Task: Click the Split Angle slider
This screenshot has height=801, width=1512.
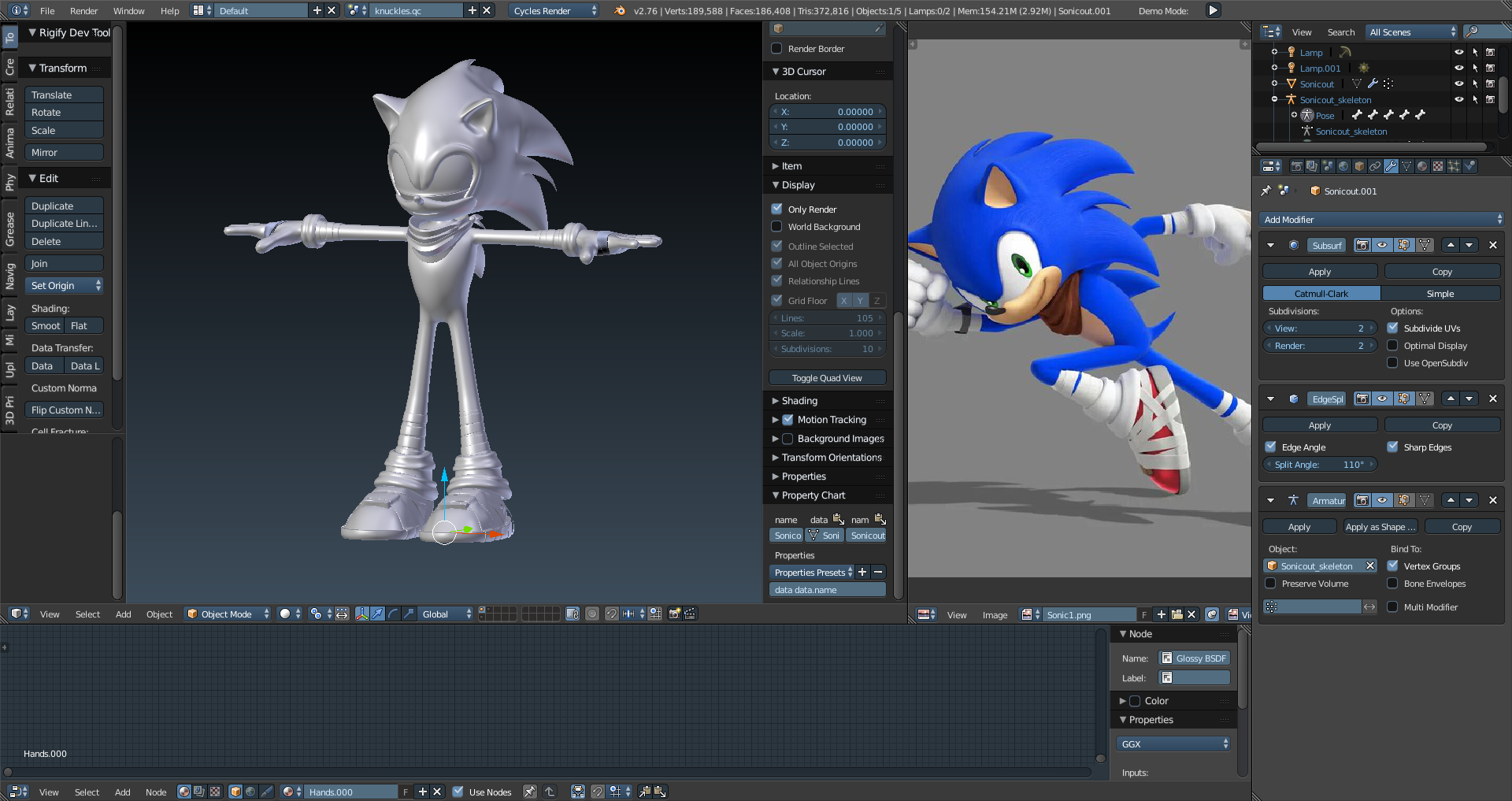Action: coord(1319,465)
